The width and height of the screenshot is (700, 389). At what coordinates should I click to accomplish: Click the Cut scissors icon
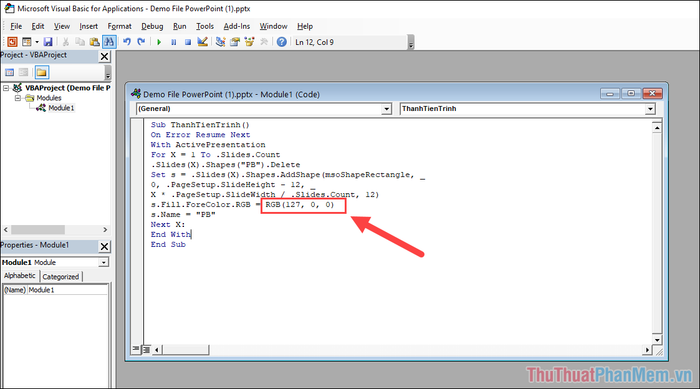[66, 42]
